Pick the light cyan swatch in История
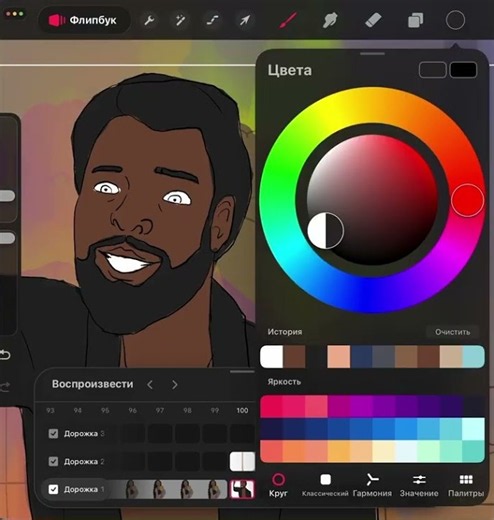 (x=474, y=357)
